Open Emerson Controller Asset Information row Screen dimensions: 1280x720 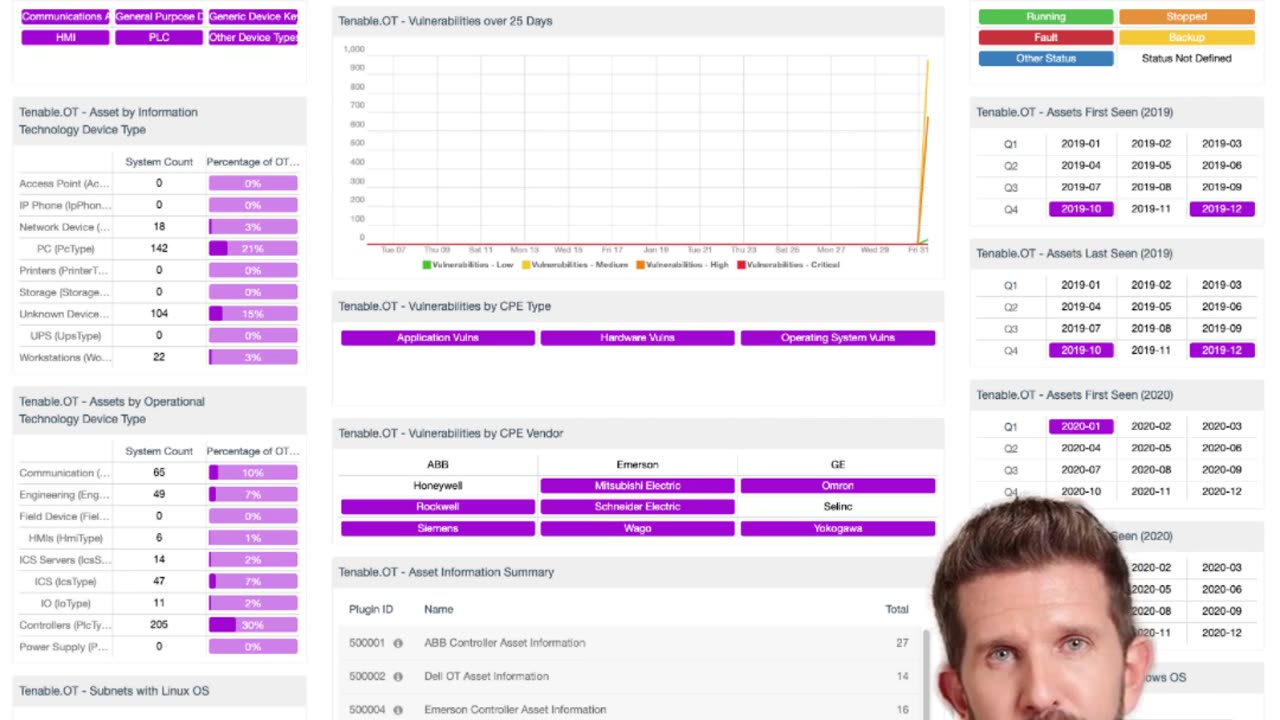pyautogui.click(x=628, y=708)
